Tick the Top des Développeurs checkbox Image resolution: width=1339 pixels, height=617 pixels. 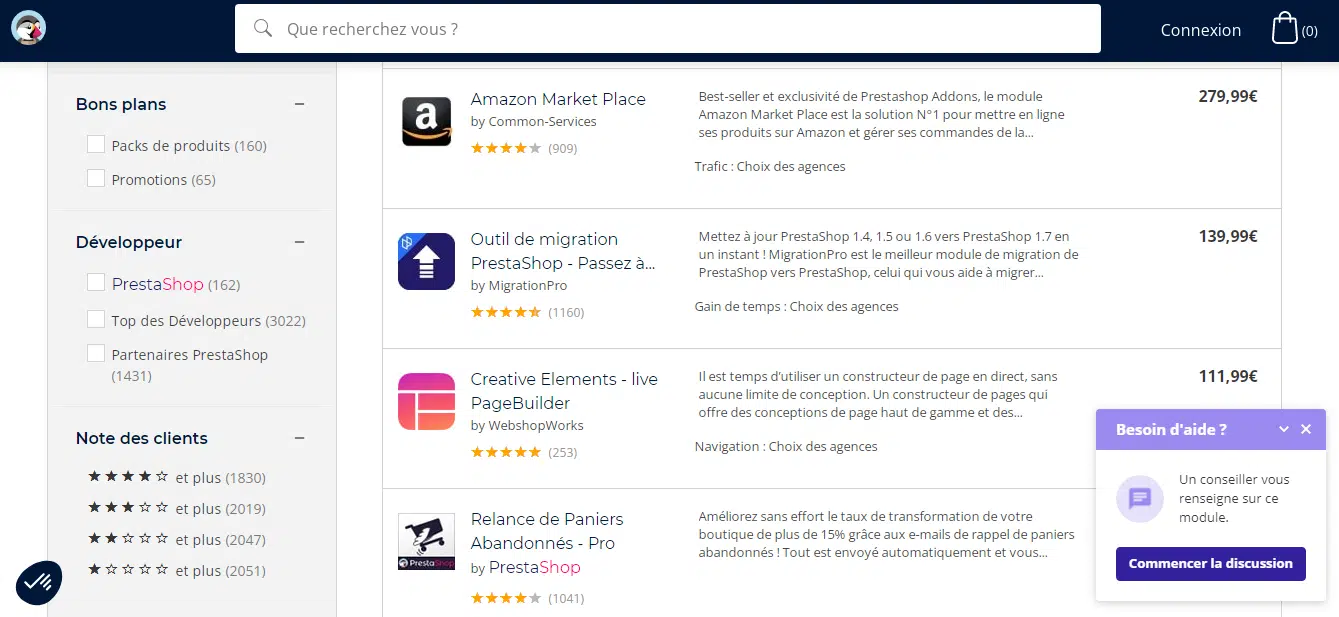point(96,320)
